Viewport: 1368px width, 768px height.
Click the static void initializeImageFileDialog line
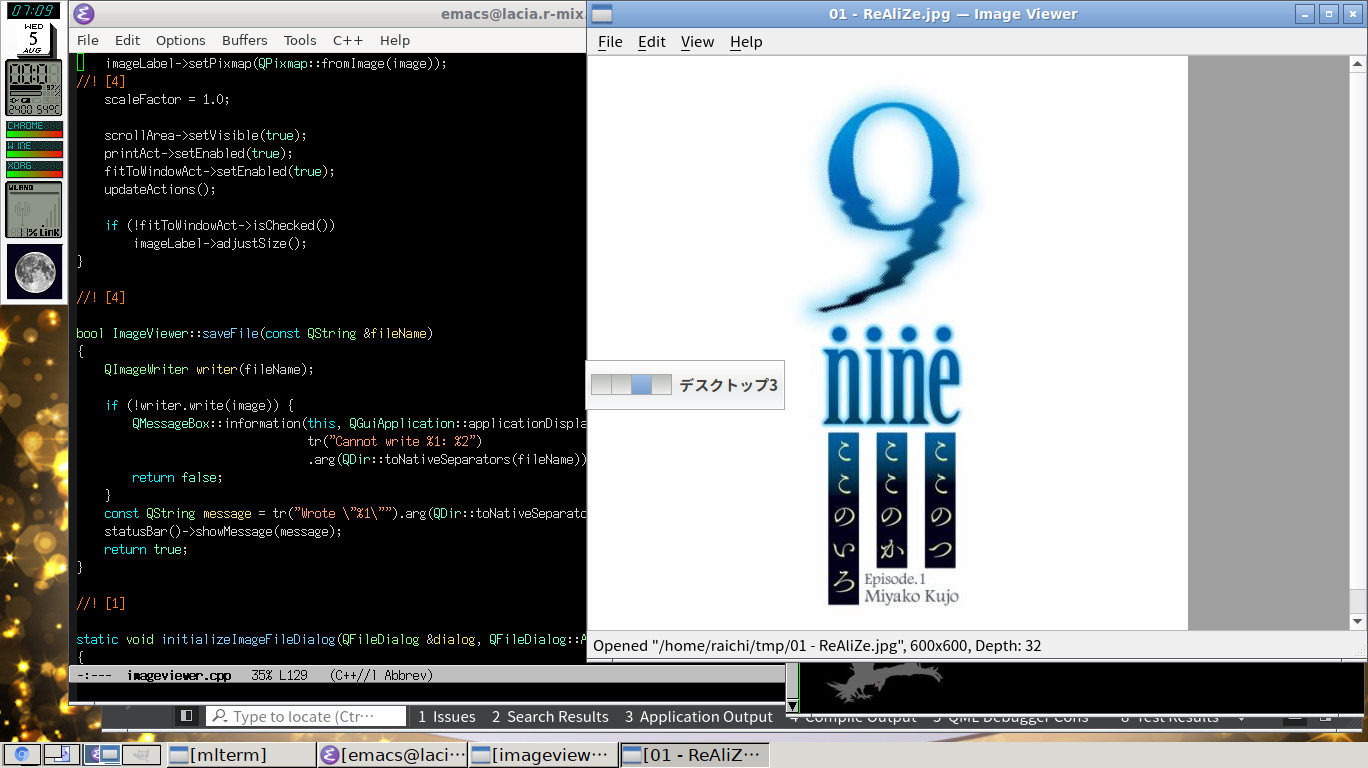click(x=331, y=639)
